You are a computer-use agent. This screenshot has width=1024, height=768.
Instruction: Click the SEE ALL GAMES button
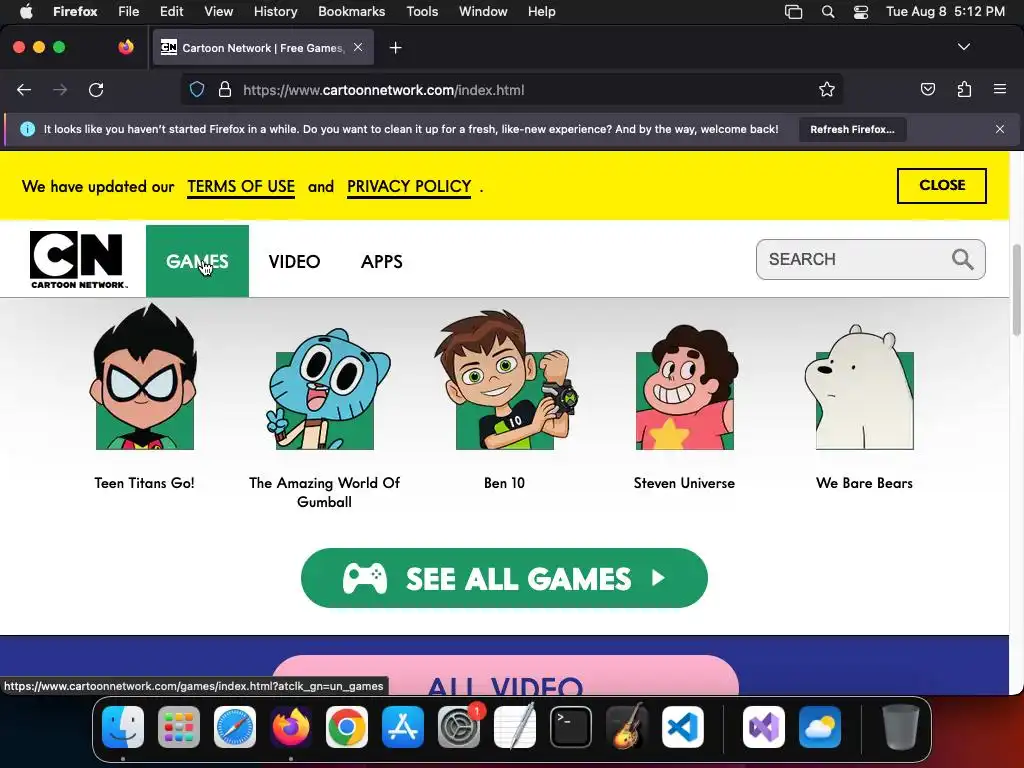pos(504,578)
